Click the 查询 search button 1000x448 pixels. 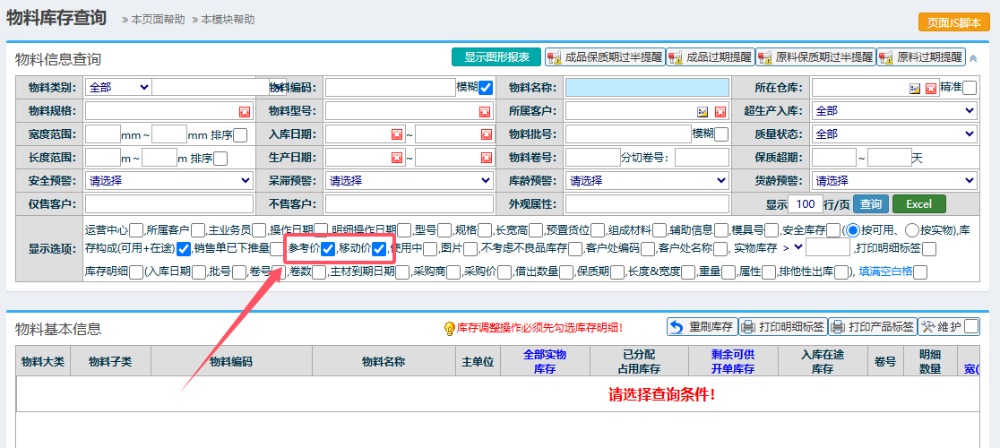click(871, 204)
